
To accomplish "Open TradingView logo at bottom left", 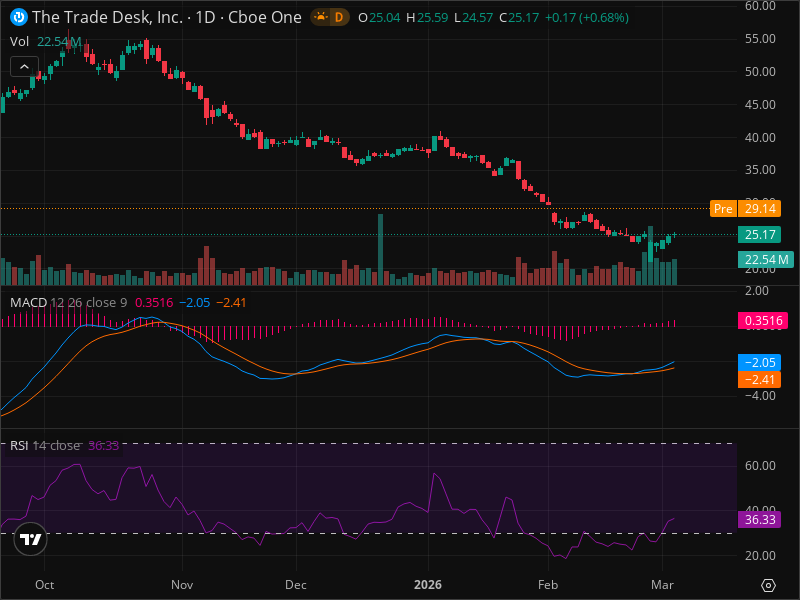I will (x=31, y=539).
